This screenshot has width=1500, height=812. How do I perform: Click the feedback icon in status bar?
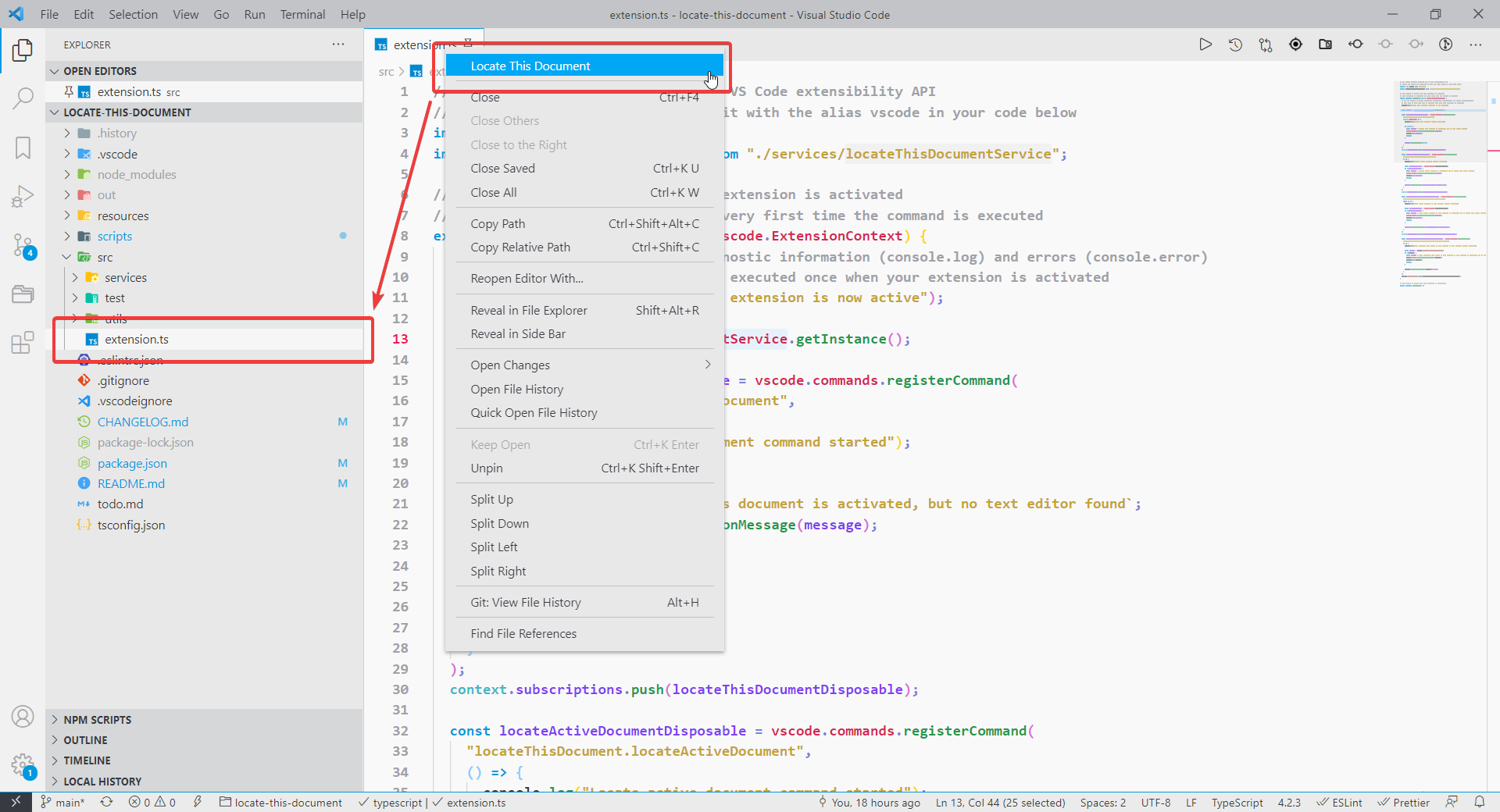(x=1452, y=802)
